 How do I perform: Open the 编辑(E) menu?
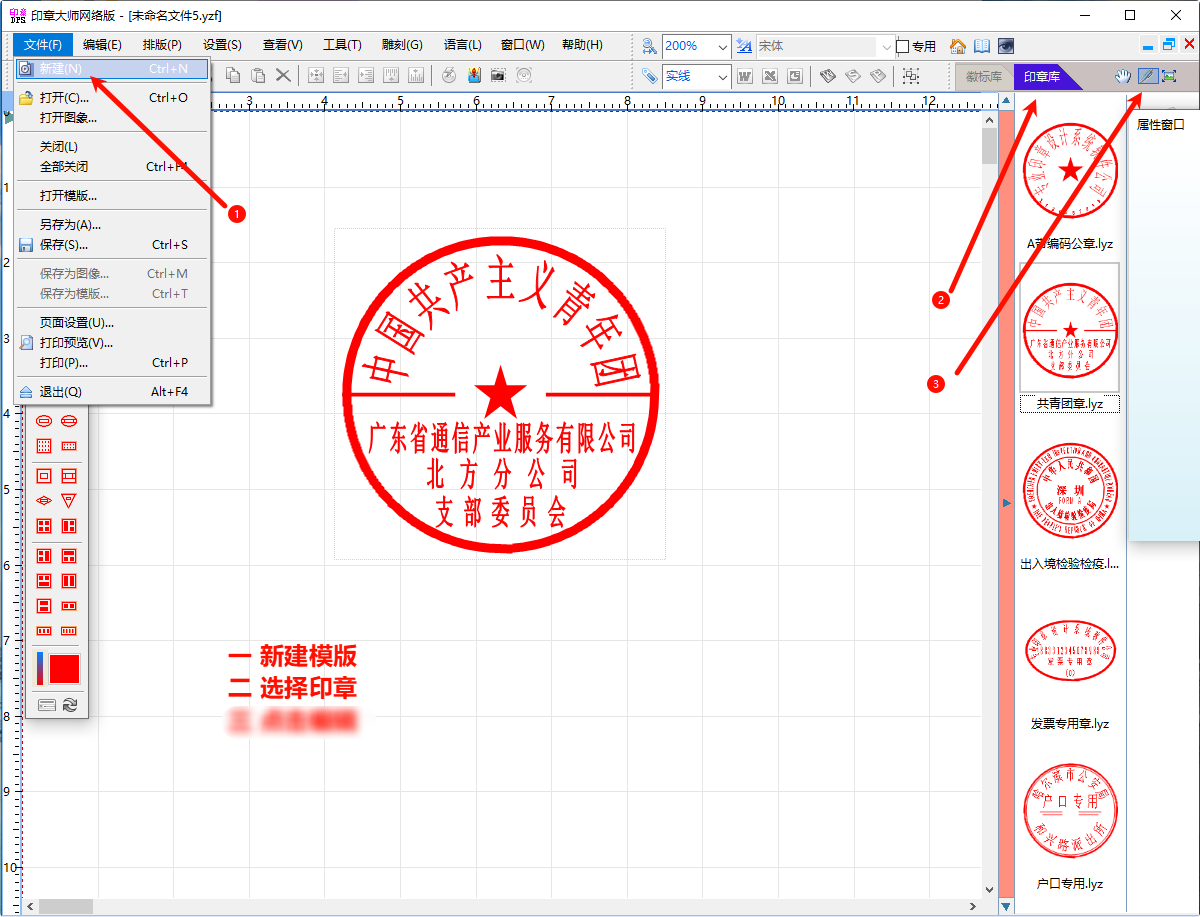click(x=102, y=45)
